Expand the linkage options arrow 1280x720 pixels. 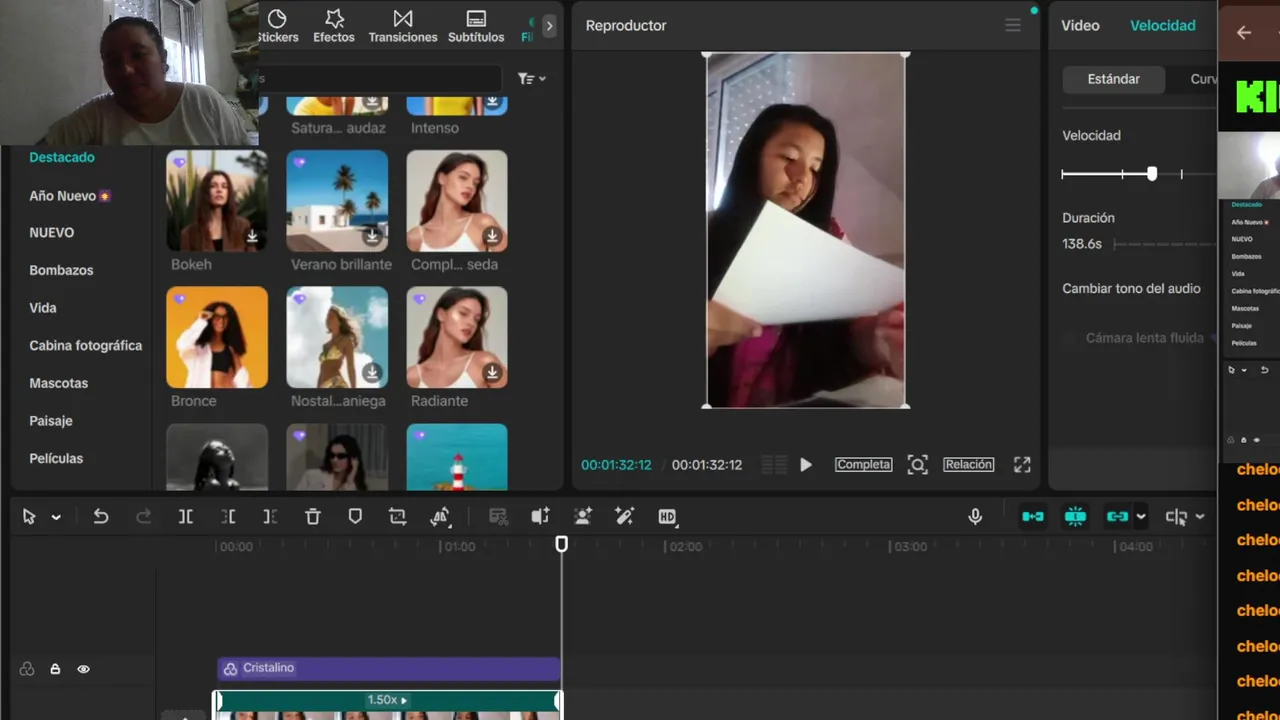point(1141,517)
